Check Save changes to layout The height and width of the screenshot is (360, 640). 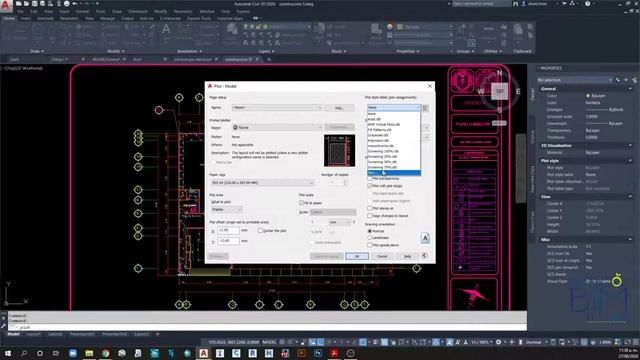click(370, 216)
